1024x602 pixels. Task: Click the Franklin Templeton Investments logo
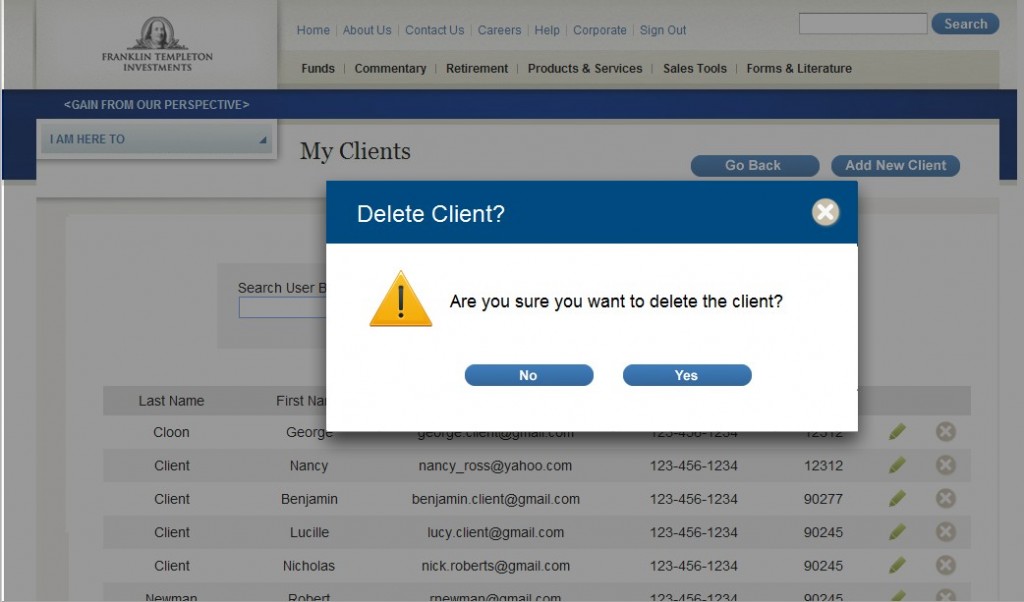[157, 44]
